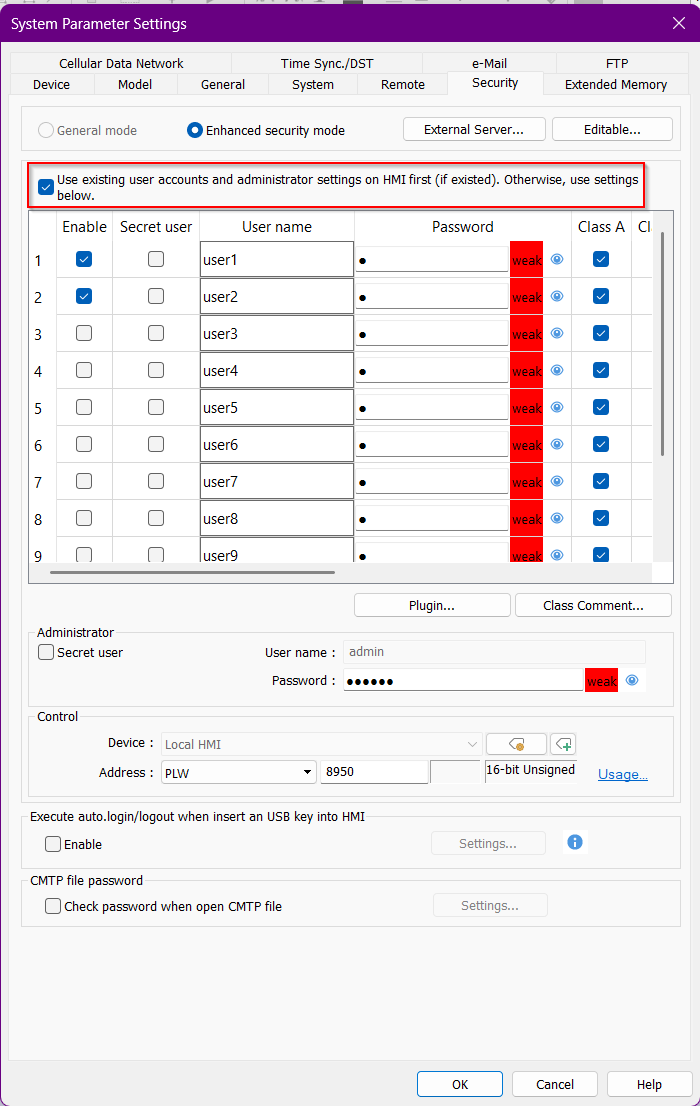Open USB key auto login info icon
Screen dimensions: 700x1106
(x=575, y=842)
